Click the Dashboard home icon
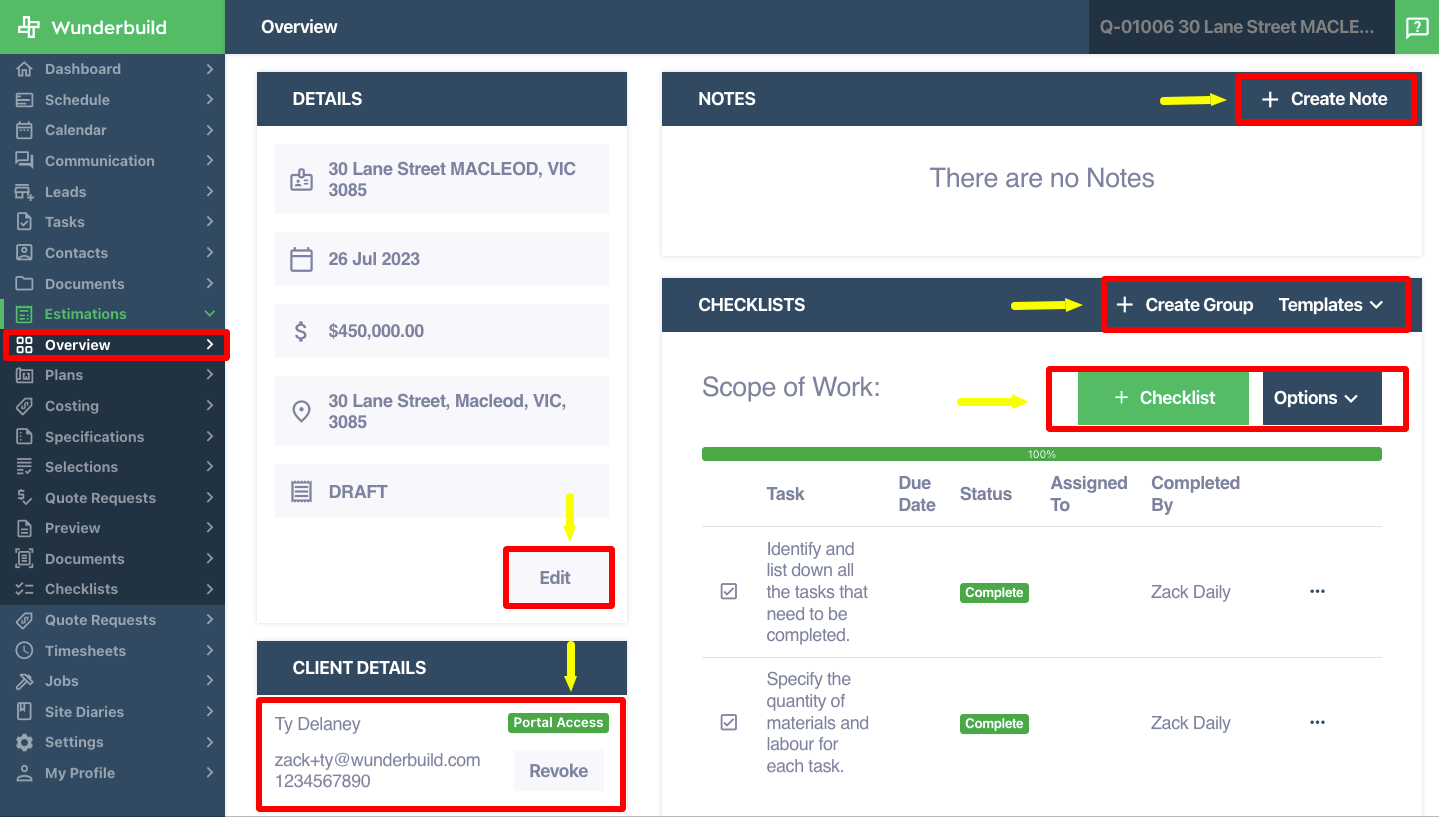Viewport: 1439px width, 817px height. tap(25, 69)
